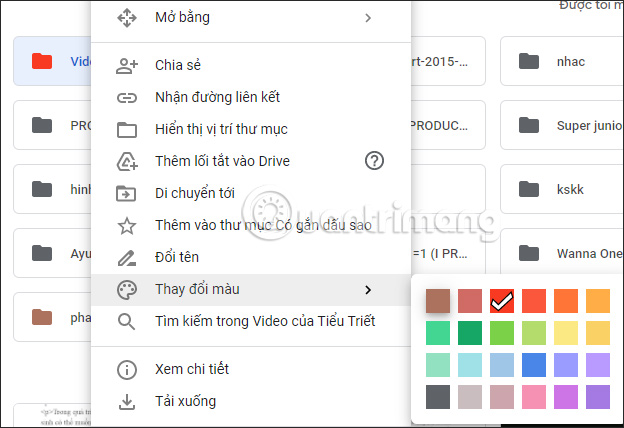Screen dimensions: 624x428
Task: Click the move-to folder arrow icon
Action: [127, 193]
